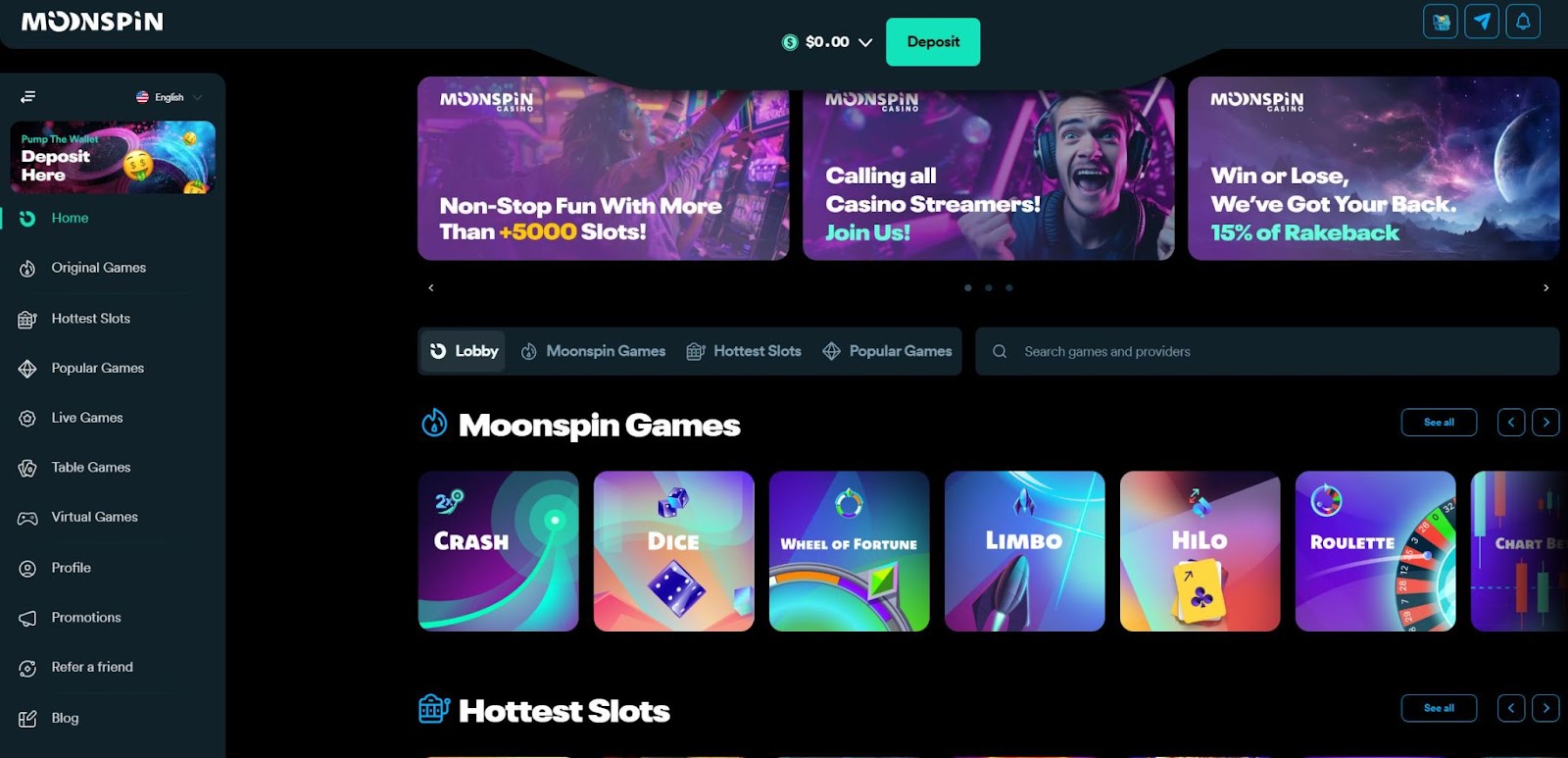Click See all for Moonspin Games
Viewport: 1568px width, 758px height.
pos(1439,423)
